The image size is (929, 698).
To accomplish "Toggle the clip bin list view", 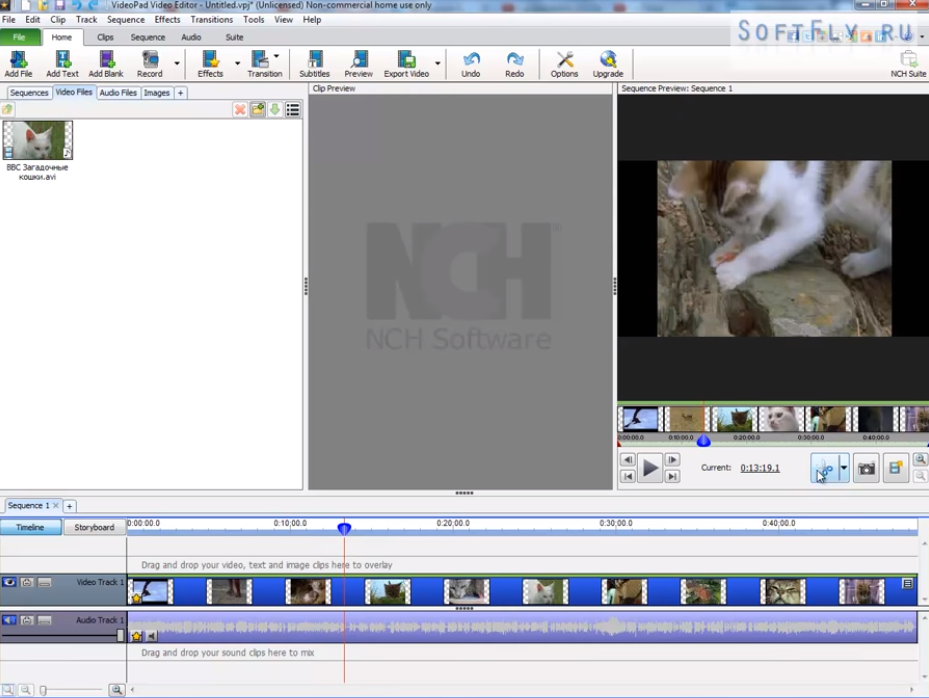I will tap(293, 110).
